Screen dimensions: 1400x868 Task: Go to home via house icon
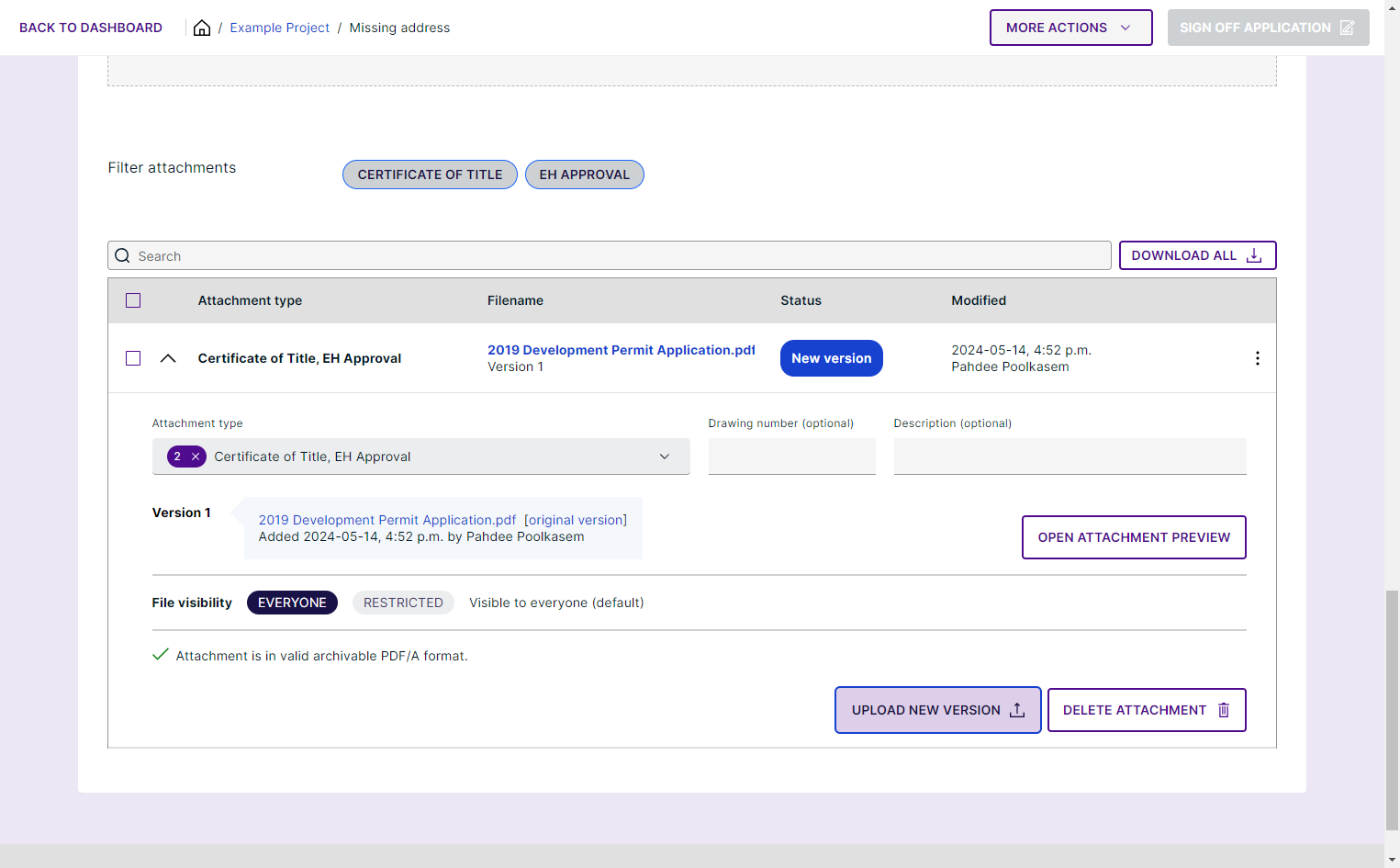pyautogui.click(x=202, y=28)
